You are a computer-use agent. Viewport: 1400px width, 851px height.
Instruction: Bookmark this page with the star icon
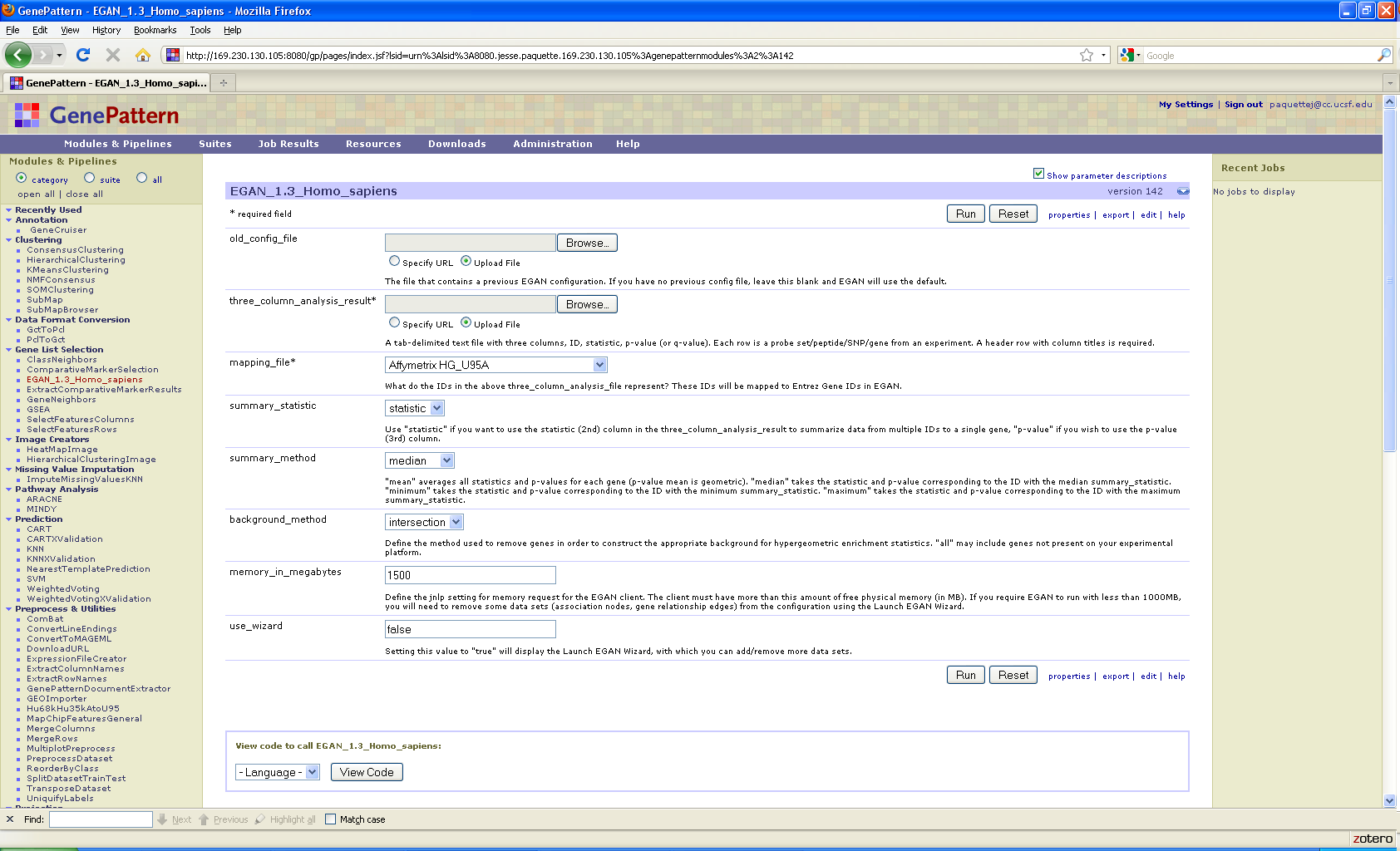[x=1087, y=55]
